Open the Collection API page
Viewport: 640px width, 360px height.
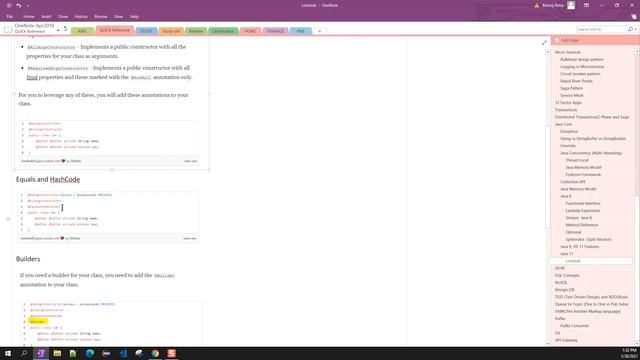click(x=573, y=182)
